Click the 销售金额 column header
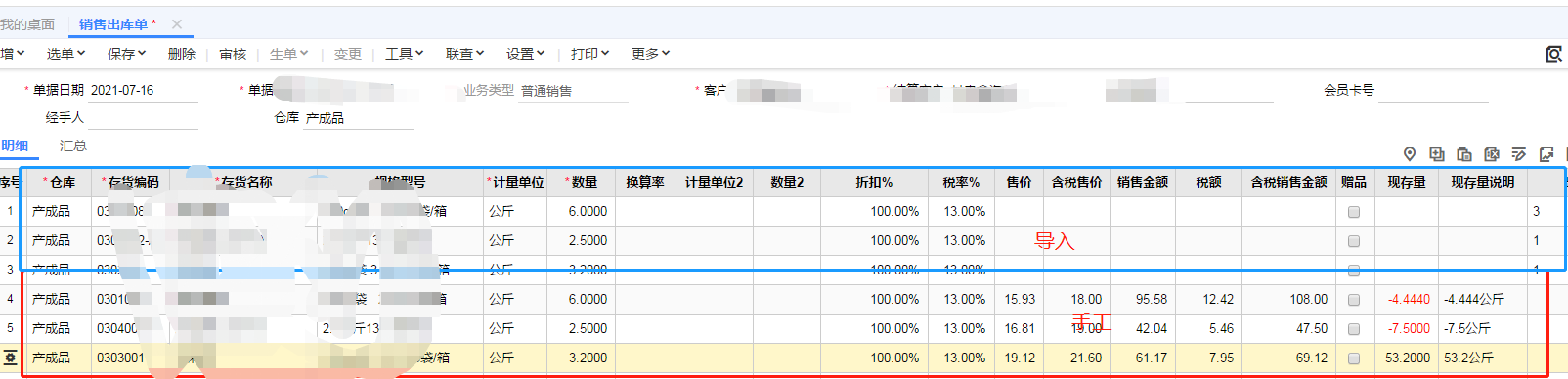 [1143, 182]
